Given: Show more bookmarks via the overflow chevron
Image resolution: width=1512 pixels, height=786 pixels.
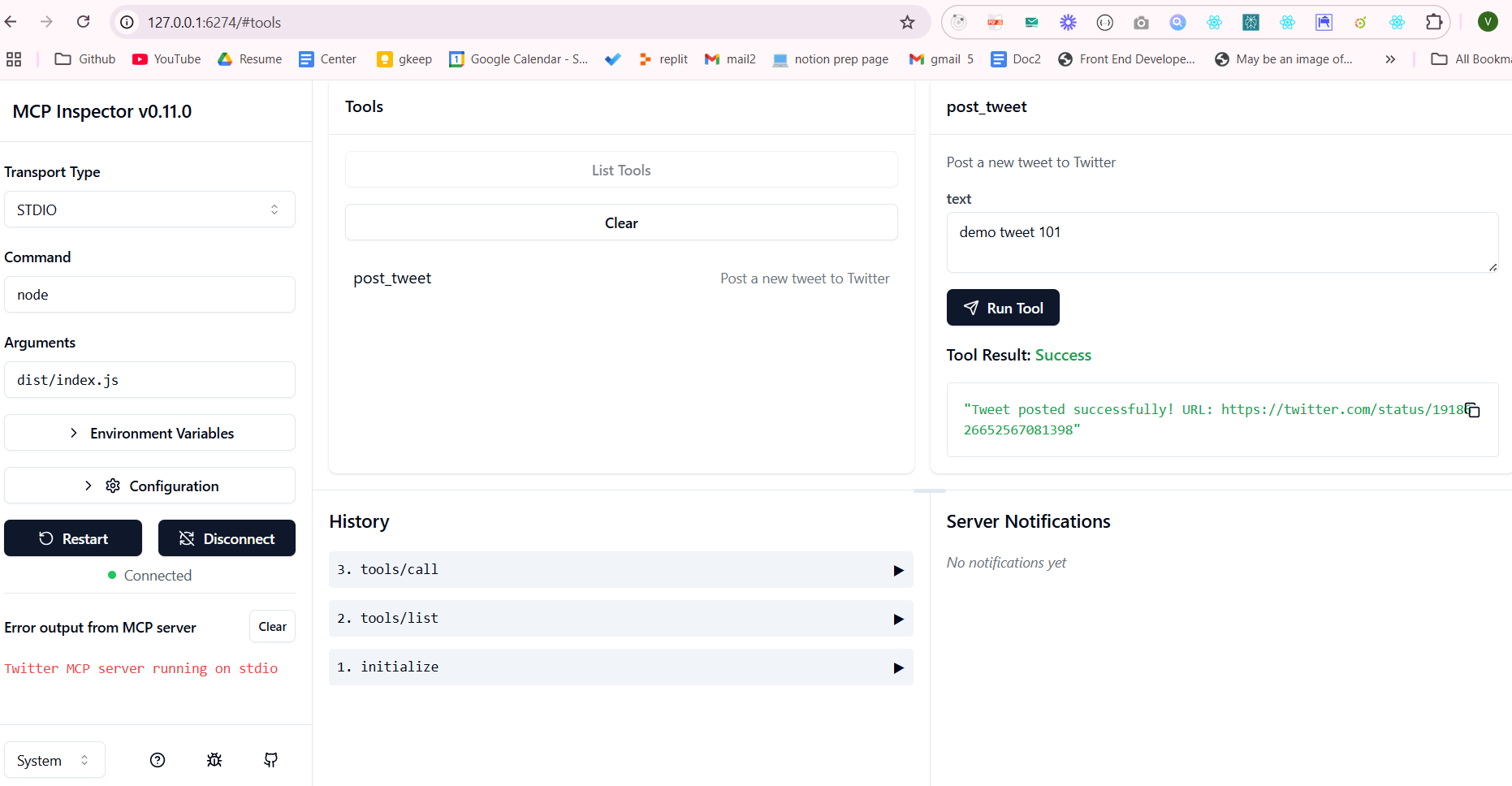Looking at the screenshot, I should point(1390,59).
